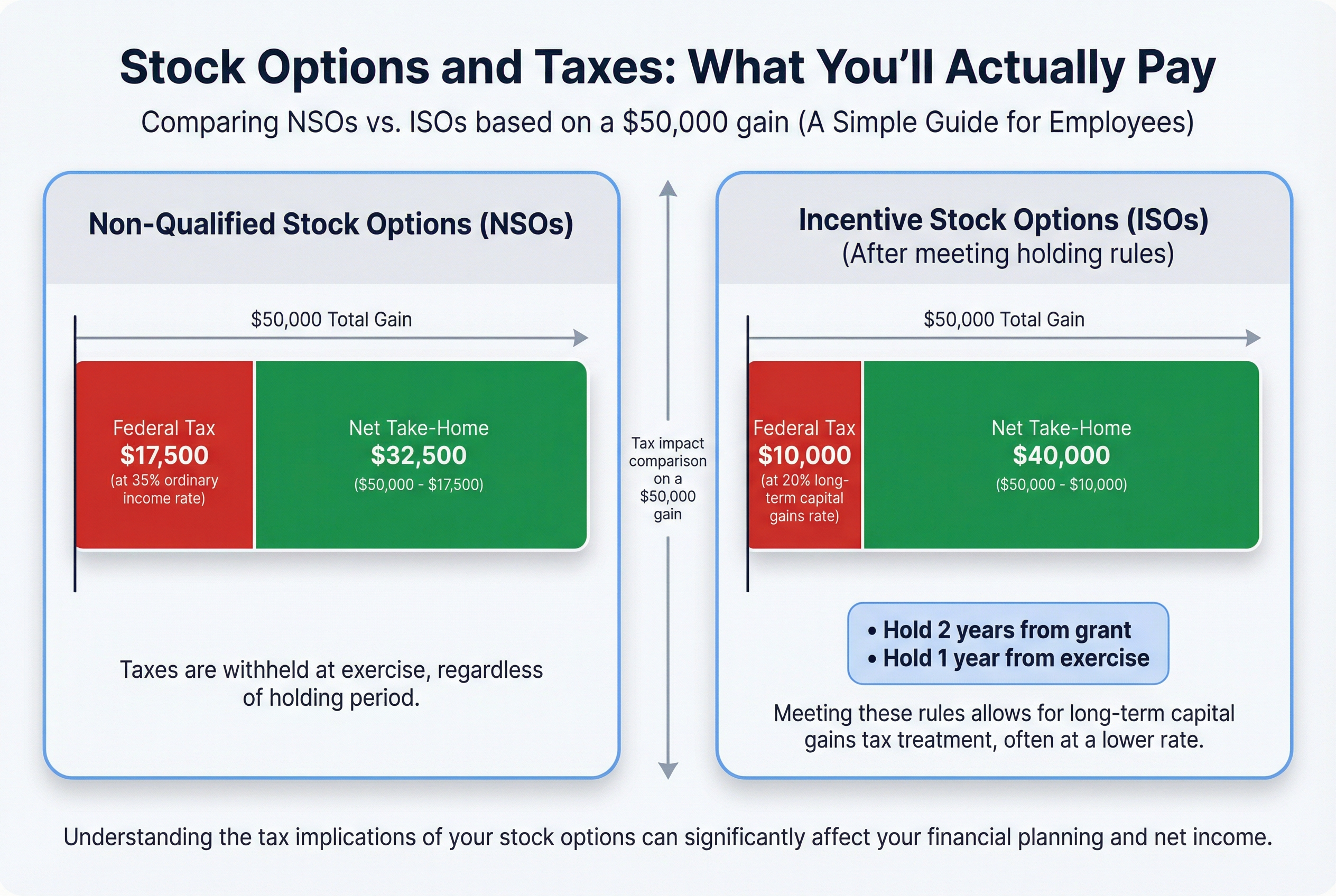
Task: Click the center 'Tax impact comparison' label
Action: (667, 478)
